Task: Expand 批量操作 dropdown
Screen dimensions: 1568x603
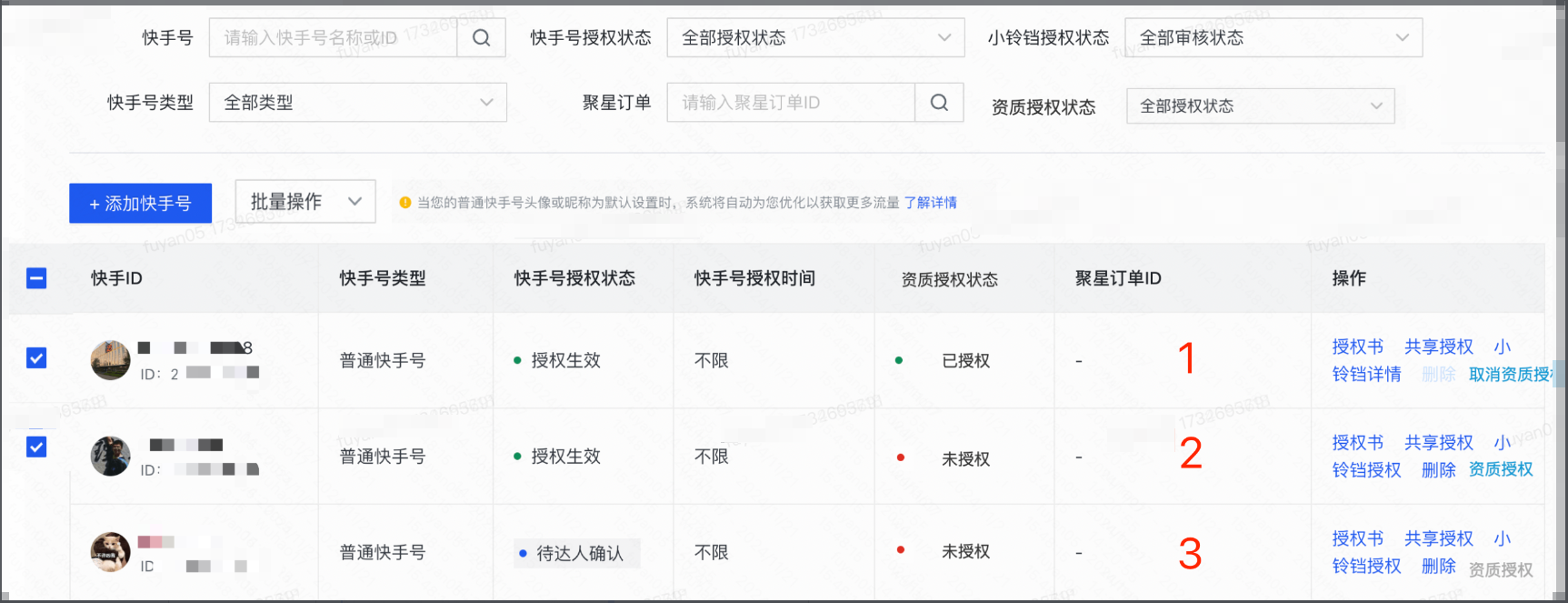Action: (305, 201)
